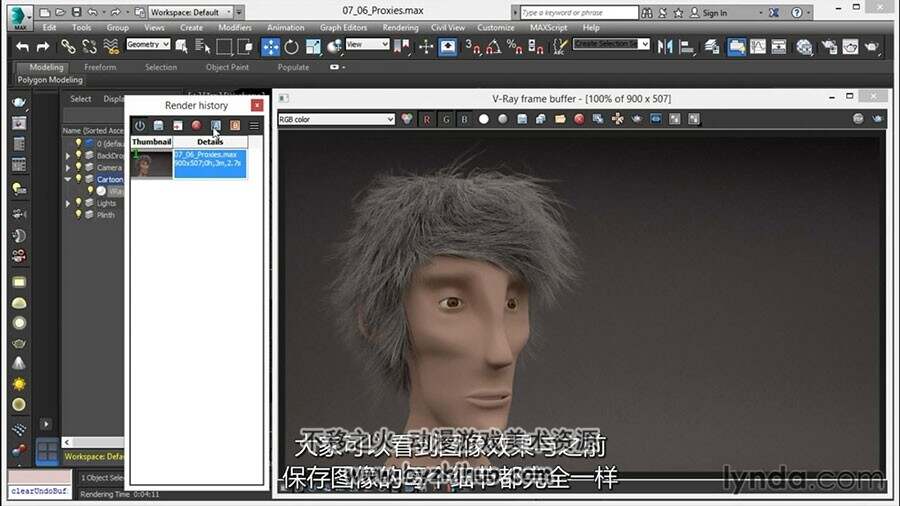Open the View reference coordinate dropdown

[367, 44]
